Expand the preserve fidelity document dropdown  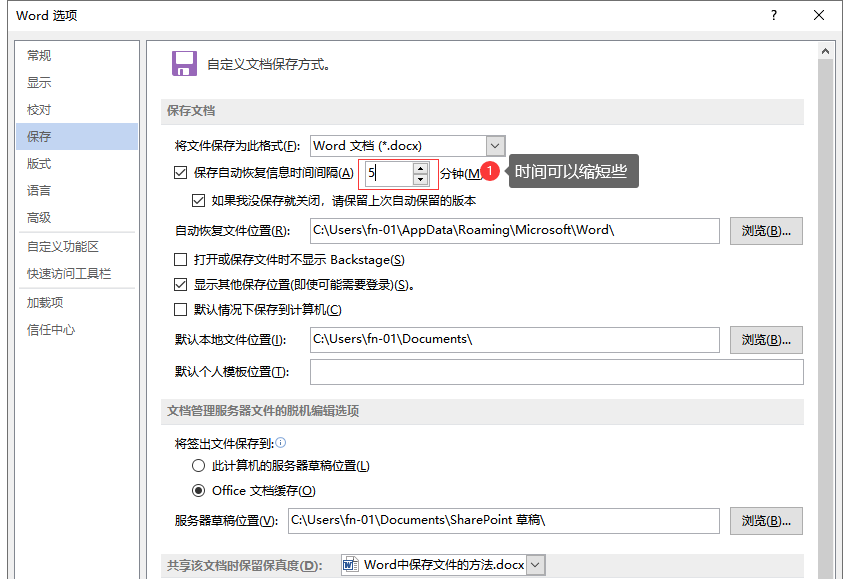pos(536,565)
